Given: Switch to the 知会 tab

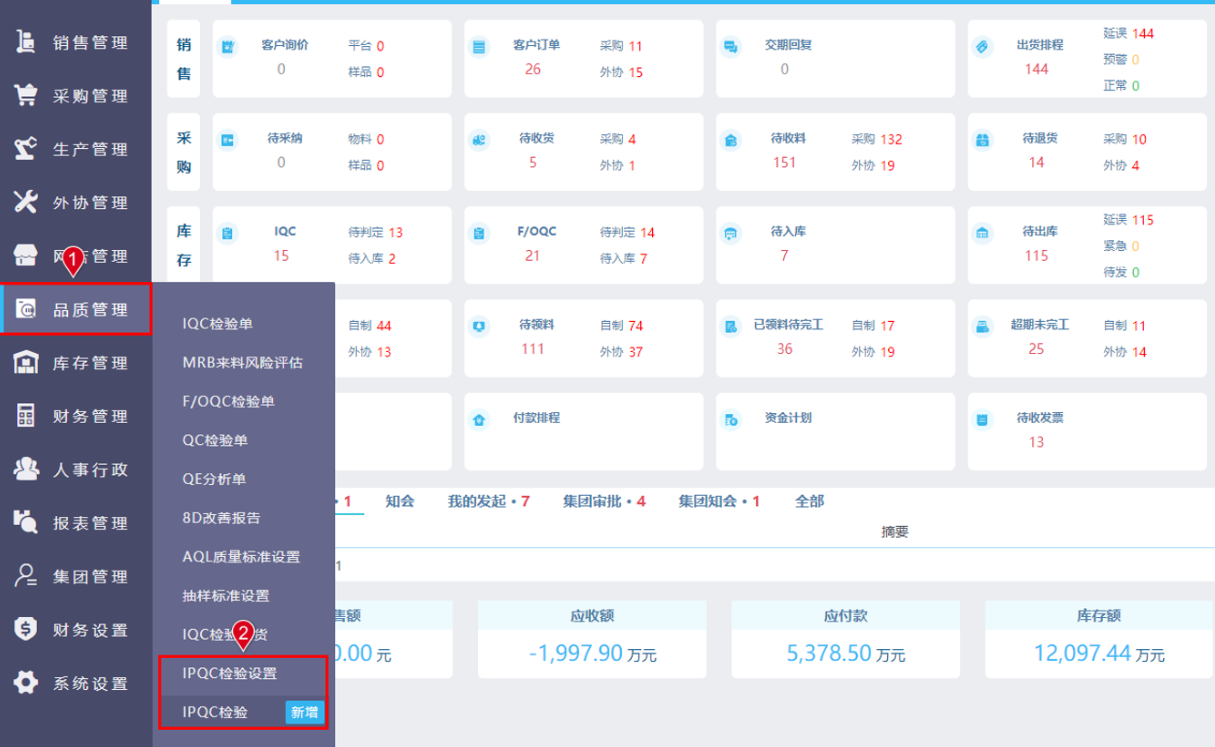Looking at the screenshot, I should pyautogui.click(x=400, y=501).
